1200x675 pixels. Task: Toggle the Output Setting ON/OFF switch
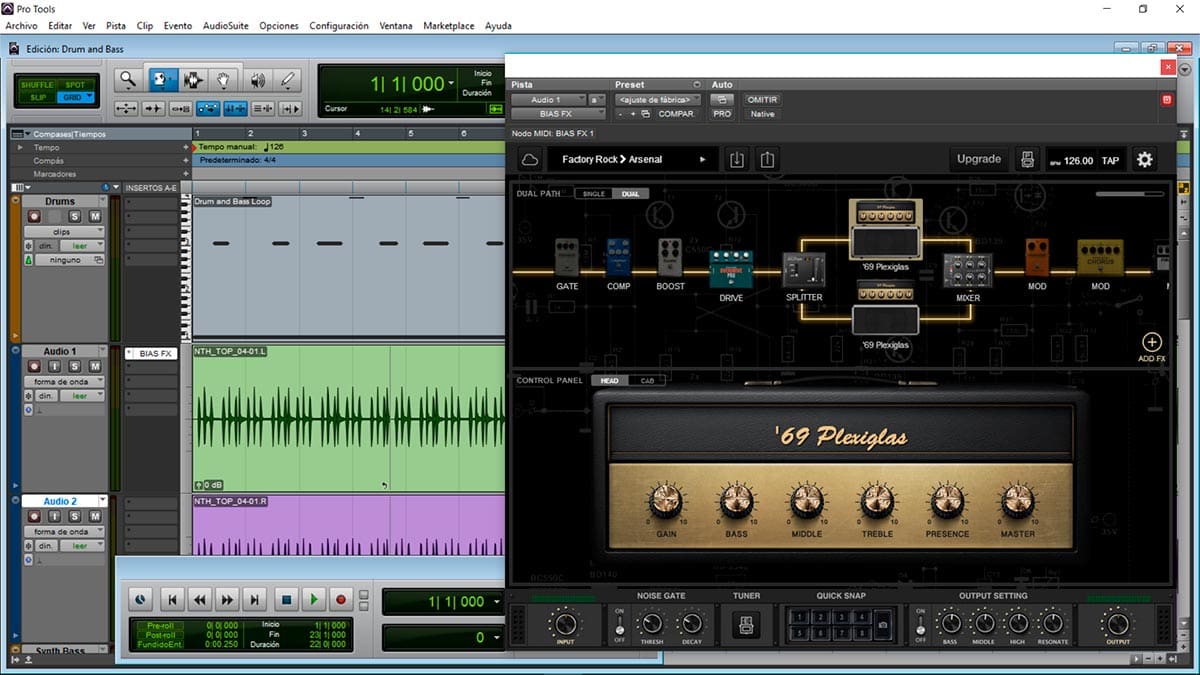tap(920, 625)
